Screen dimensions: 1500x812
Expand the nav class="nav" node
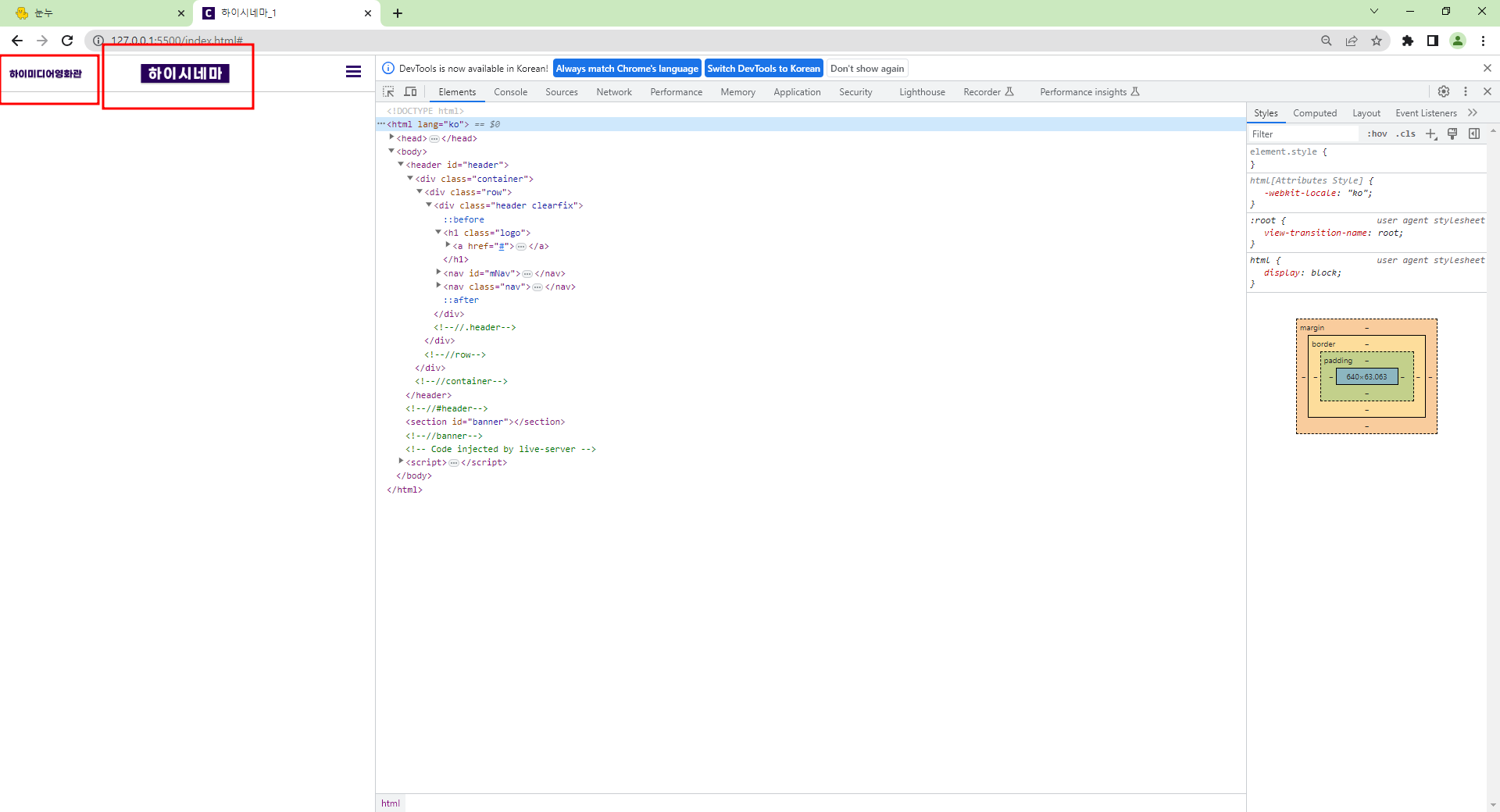[x=438, y=286]
